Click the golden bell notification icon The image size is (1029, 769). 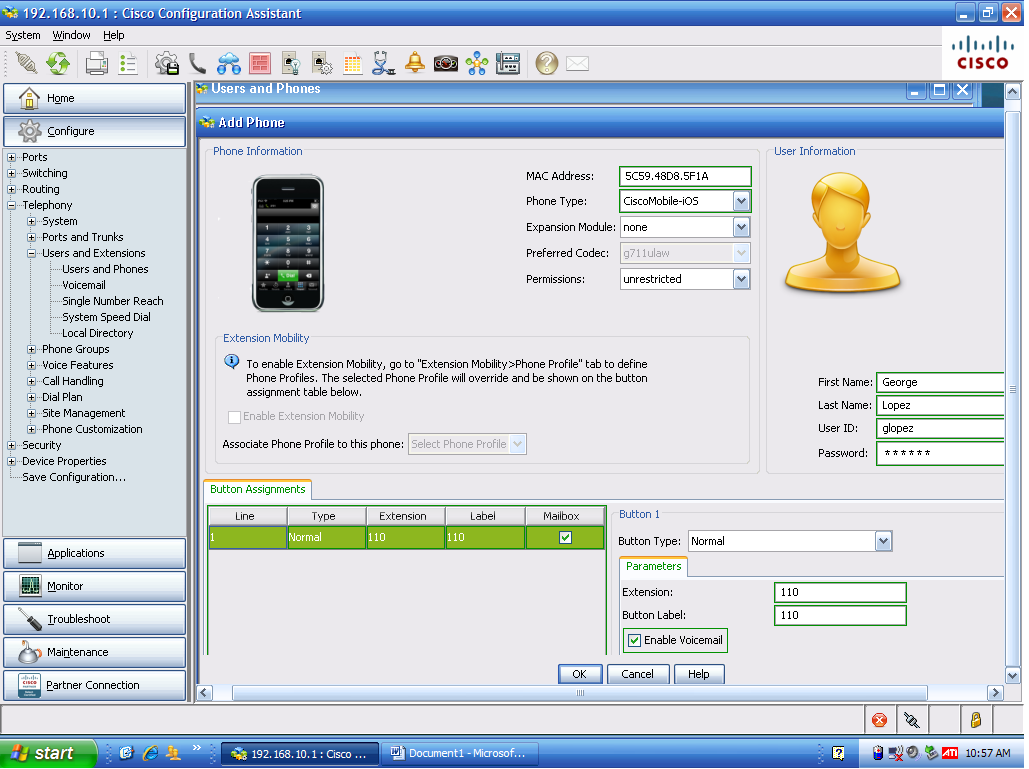[x=415, y=63]
